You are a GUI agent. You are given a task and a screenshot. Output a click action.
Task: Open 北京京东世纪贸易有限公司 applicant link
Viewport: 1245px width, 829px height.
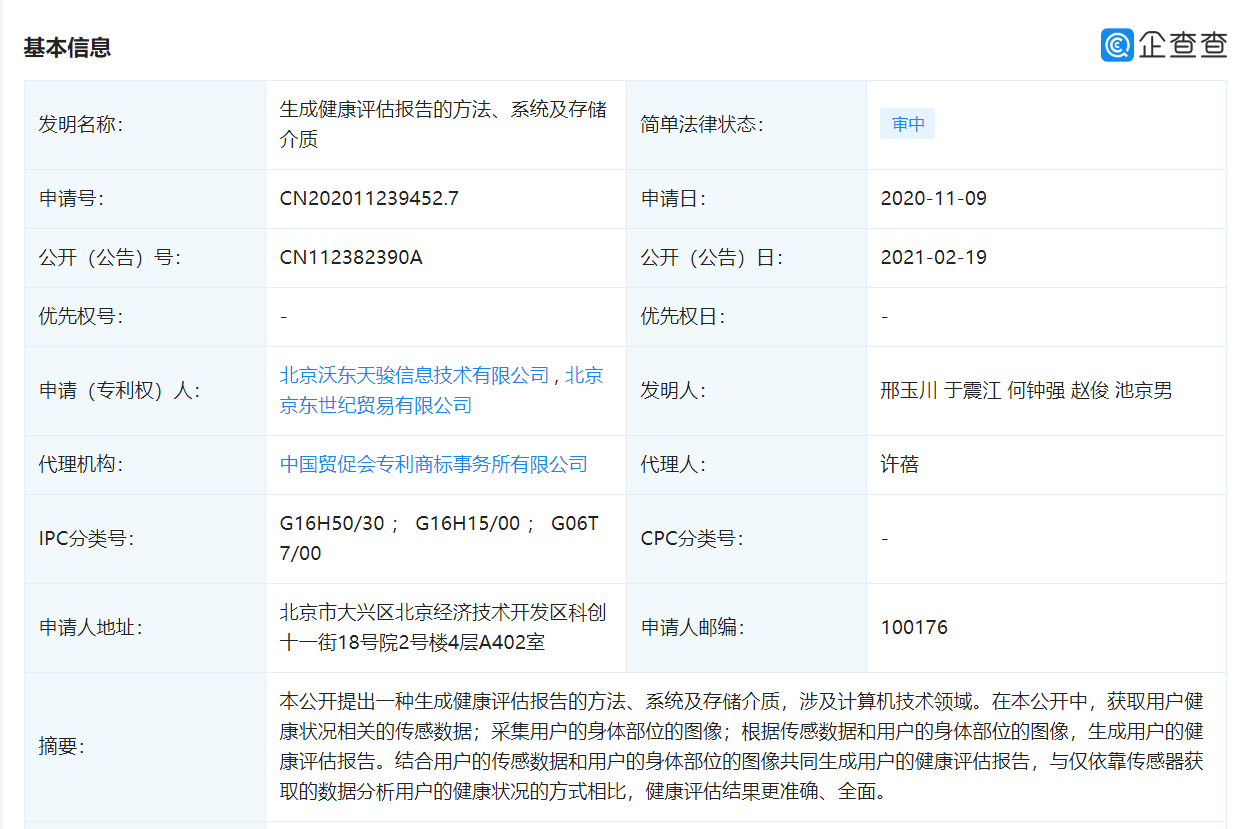click(441, 390)
